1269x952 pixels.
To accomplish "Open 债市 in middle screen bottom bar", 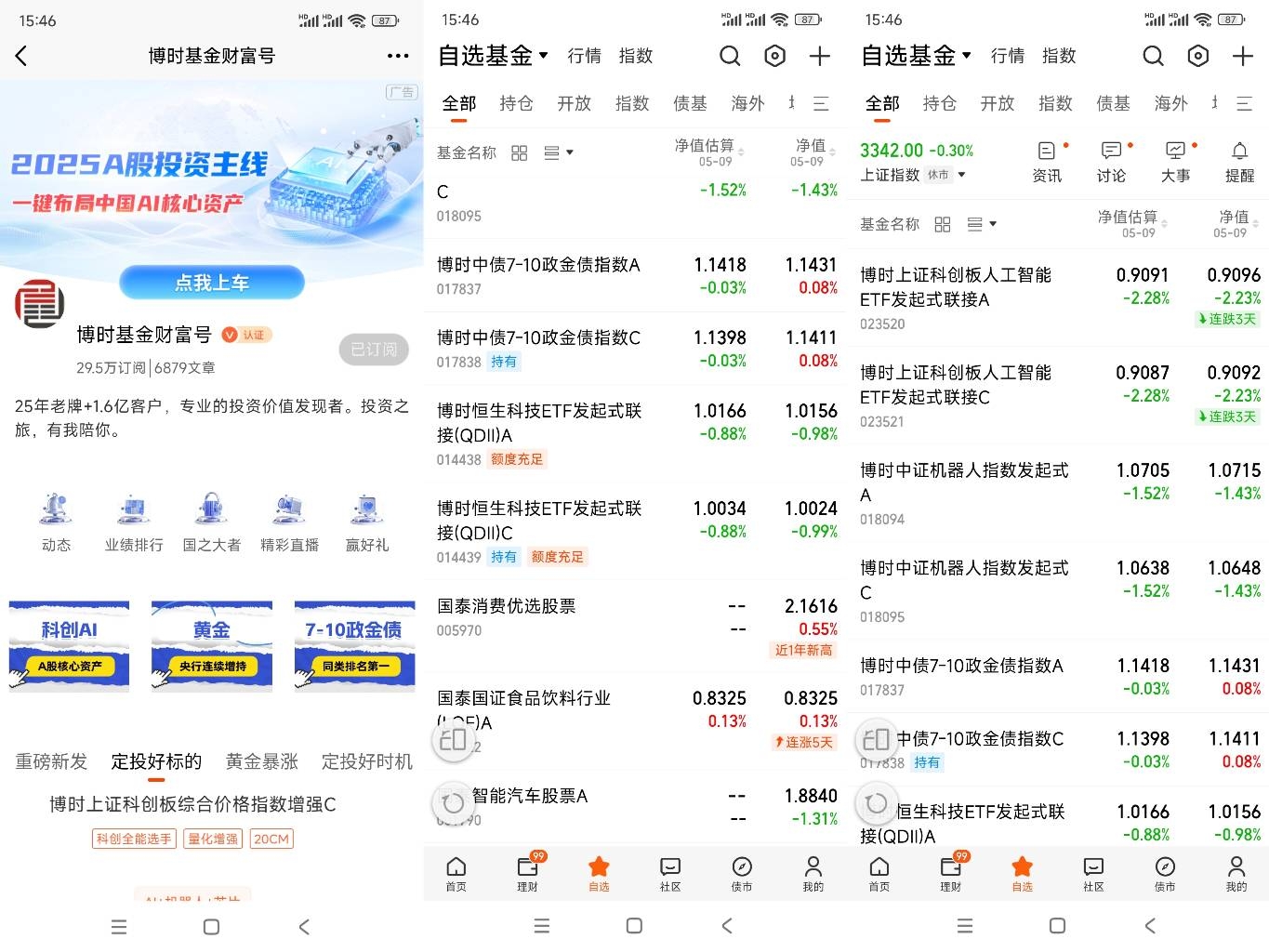I will 742,874.
